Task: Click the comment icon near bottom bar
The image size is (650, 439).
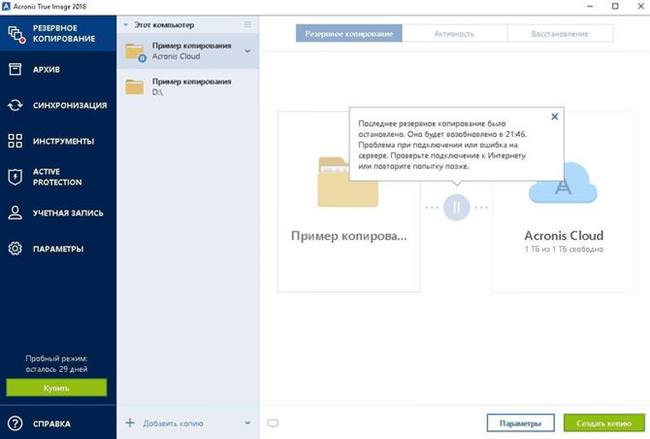Action: coord(273,423)
